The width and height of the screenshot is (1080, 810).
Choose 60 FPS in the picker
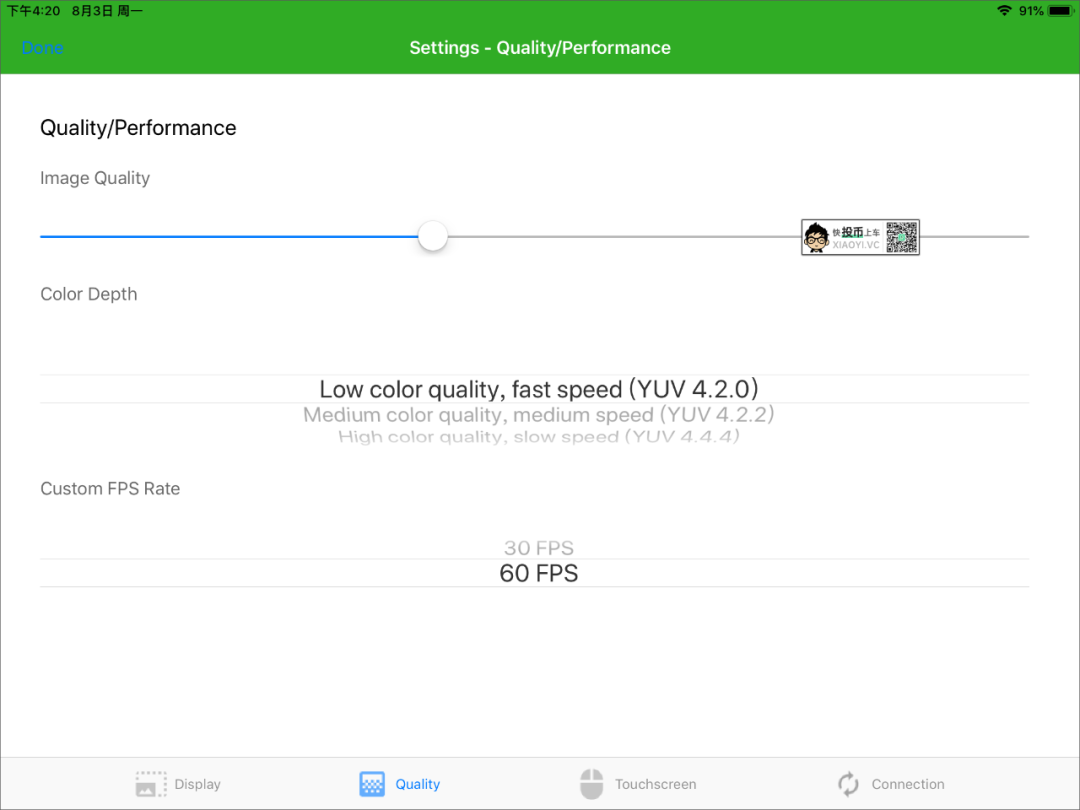coord(539,573)
